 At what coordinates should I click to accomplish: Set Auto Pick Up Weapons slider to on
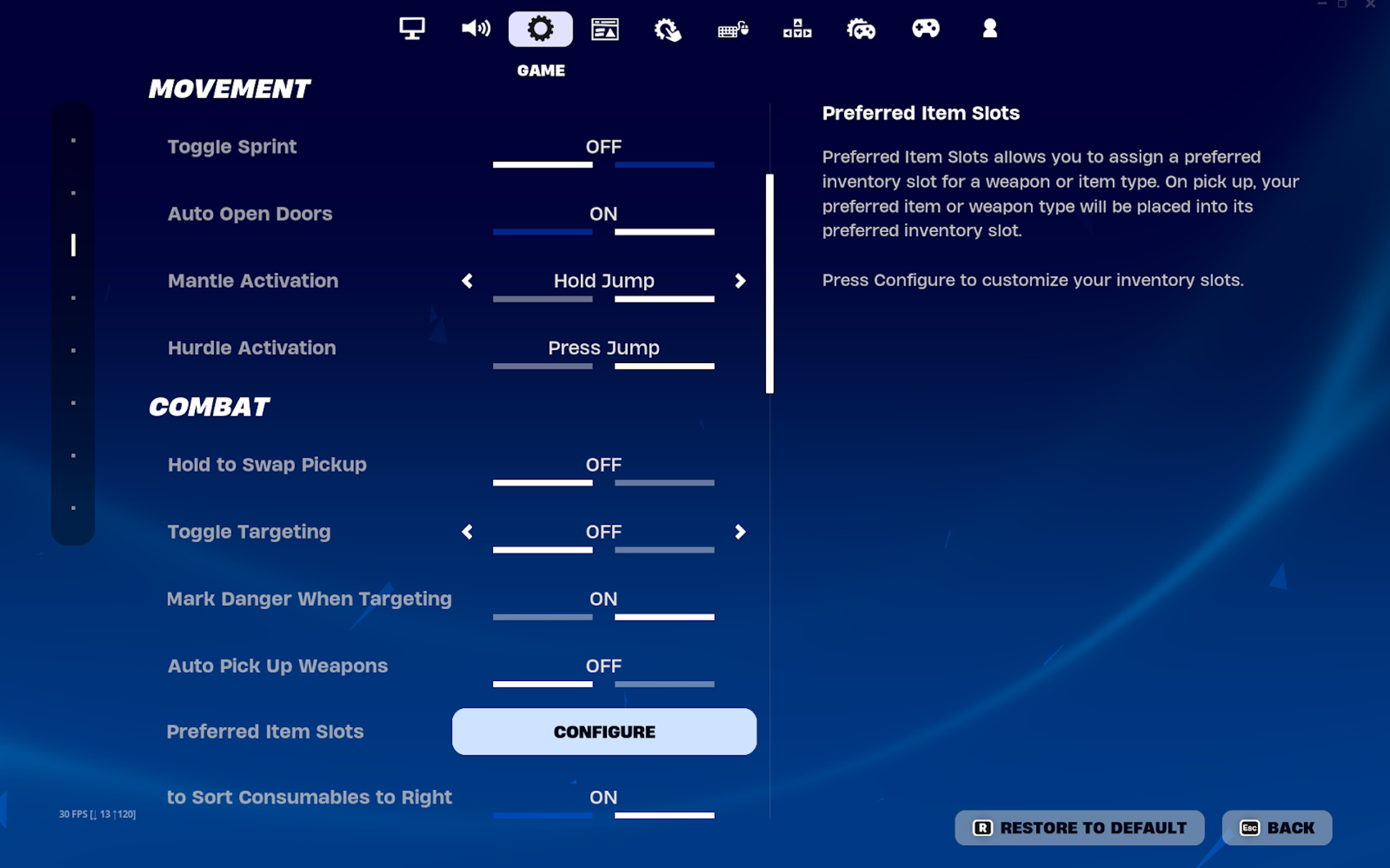click(665, 684)
